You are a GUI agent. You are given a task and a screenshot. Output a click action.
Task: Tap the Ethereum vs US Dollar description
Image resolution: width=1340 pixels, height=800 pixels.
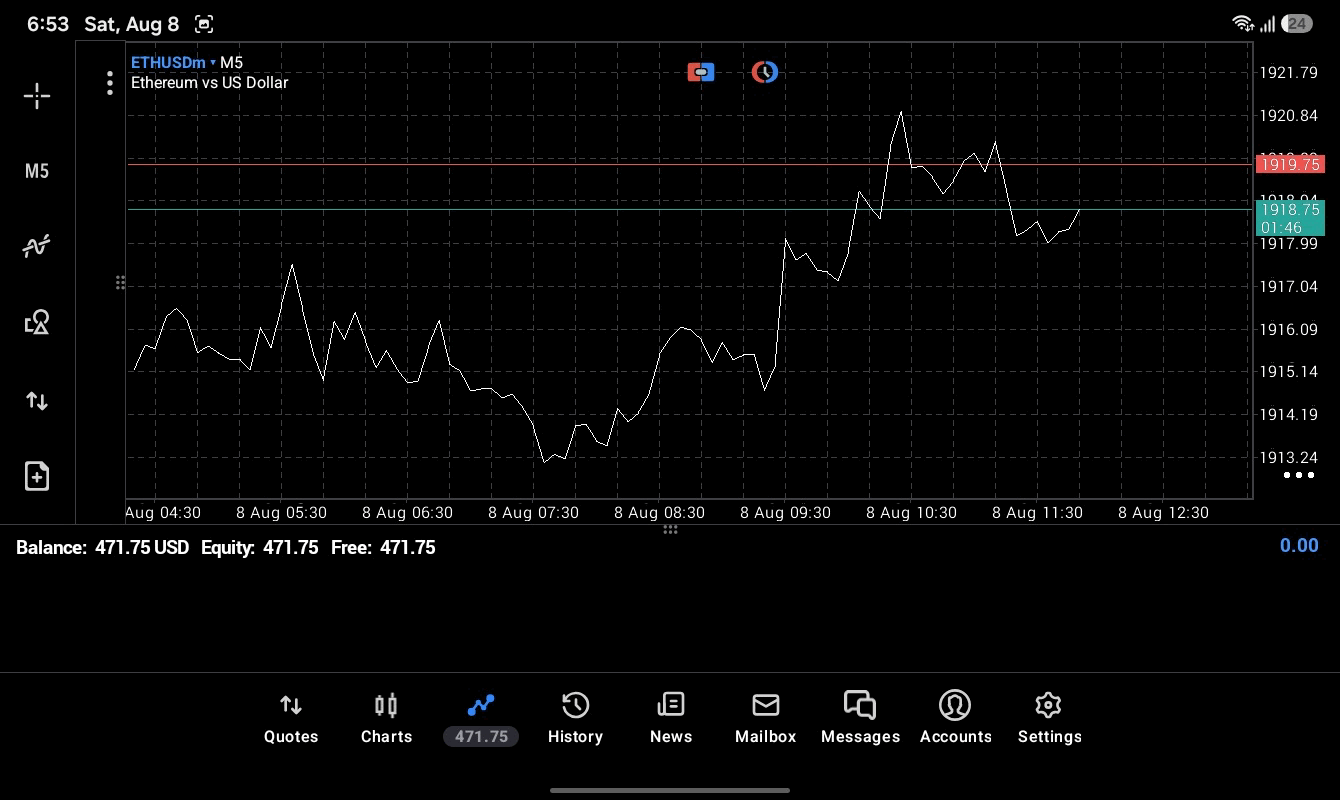[209, 83]
